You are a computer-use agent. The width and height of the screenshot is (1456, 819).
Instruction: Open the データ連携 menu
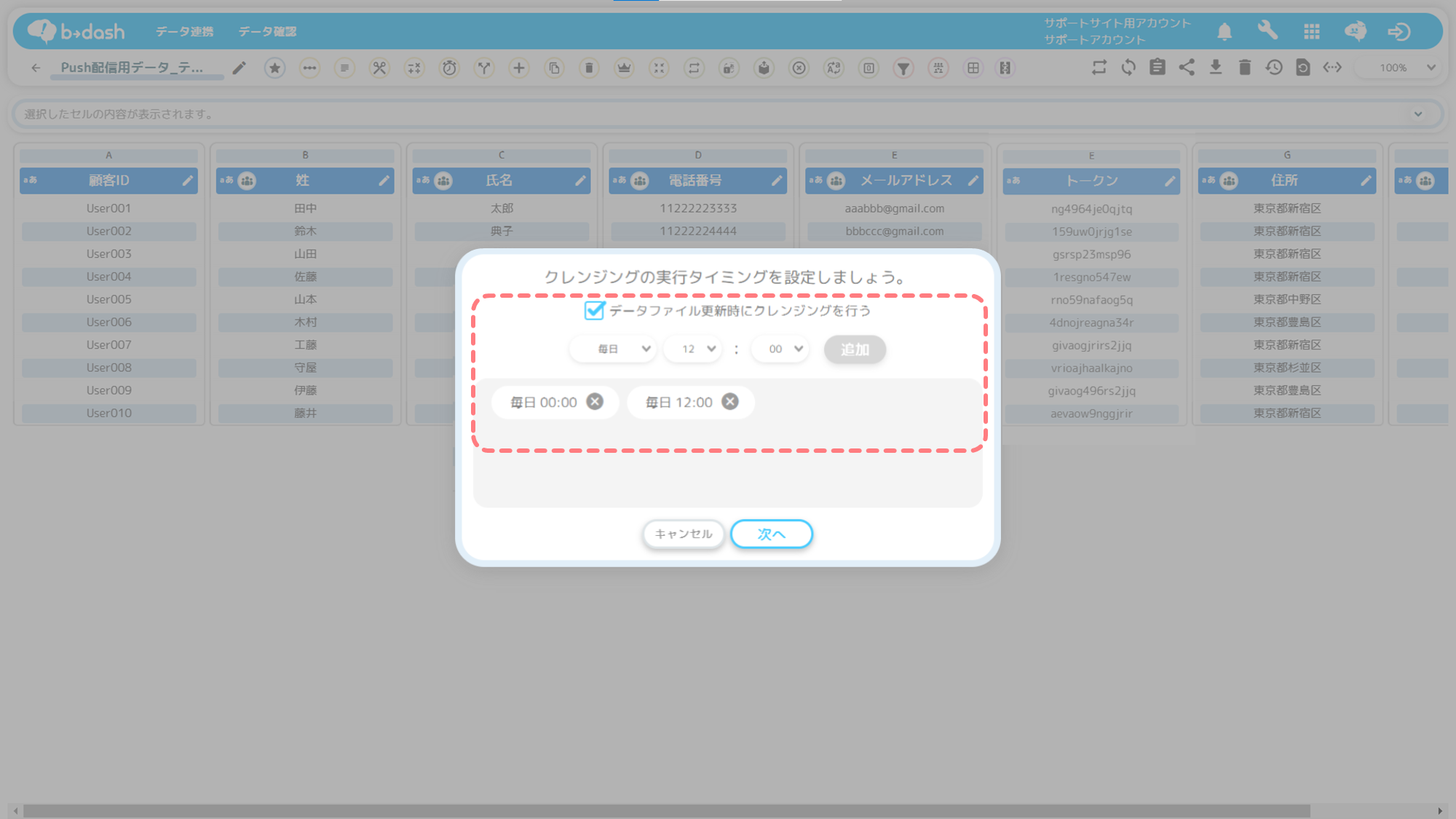tap(184, 31)
